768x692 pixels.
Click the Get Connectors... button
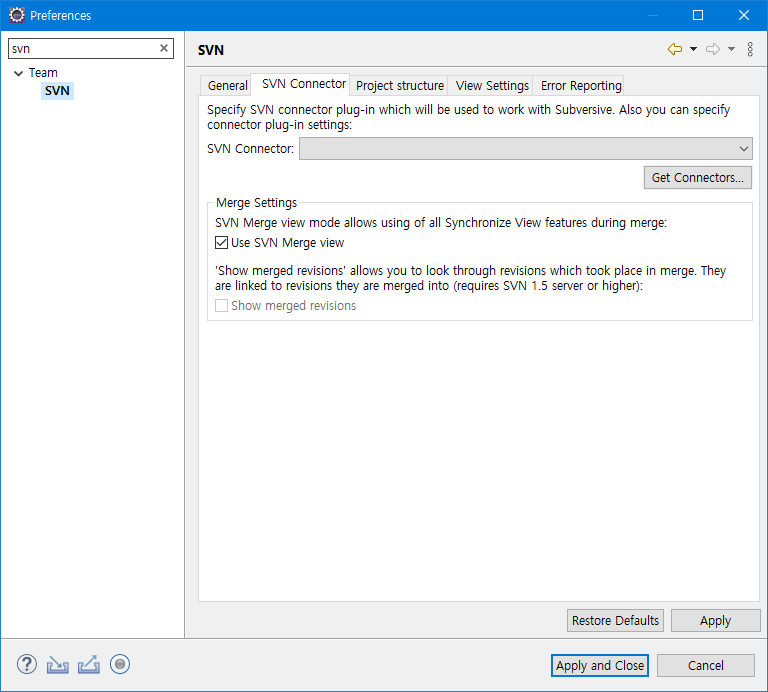point(697,178)
